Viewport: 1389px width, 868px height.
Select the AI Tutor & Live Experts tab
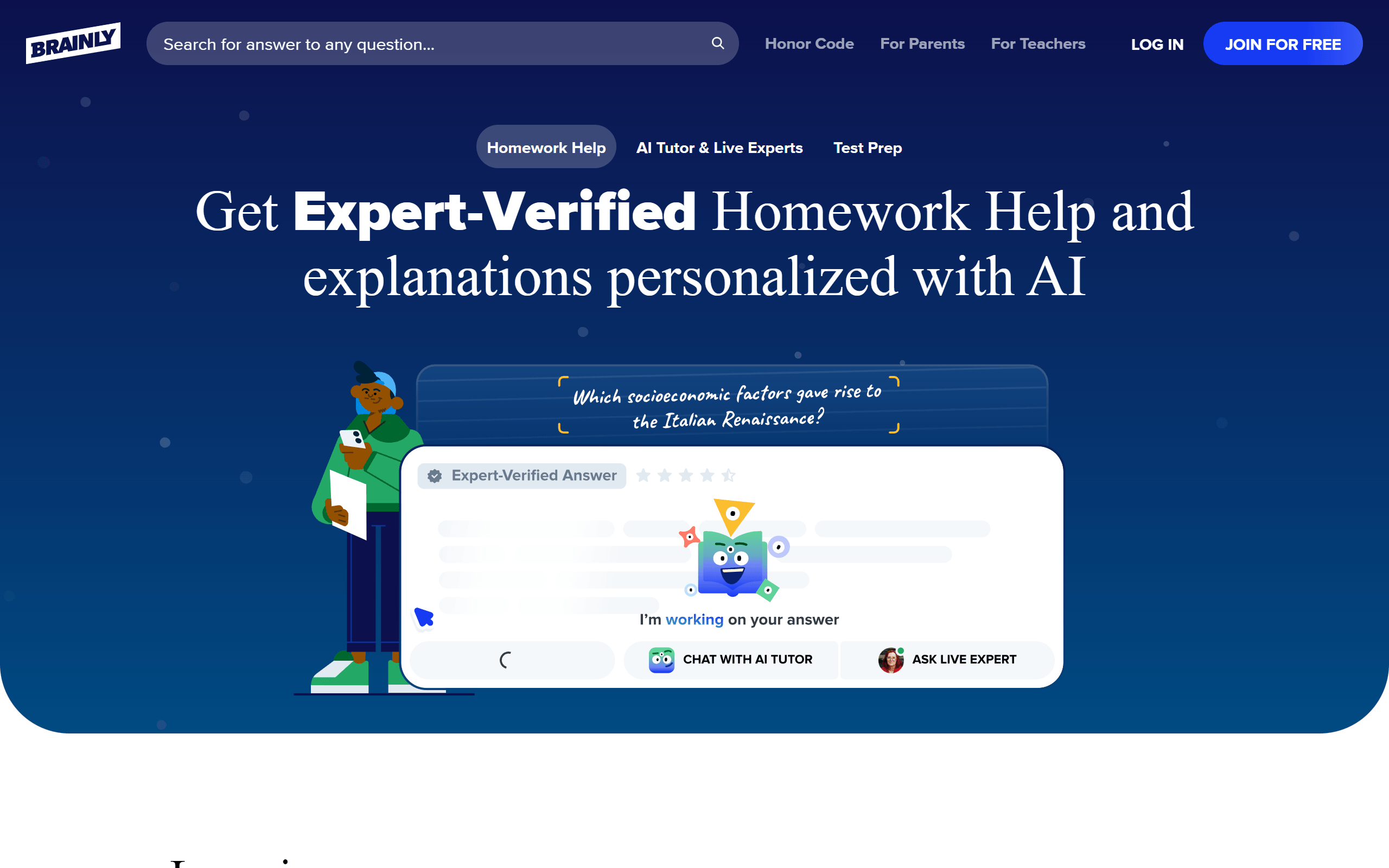click(x=720, y=146)
